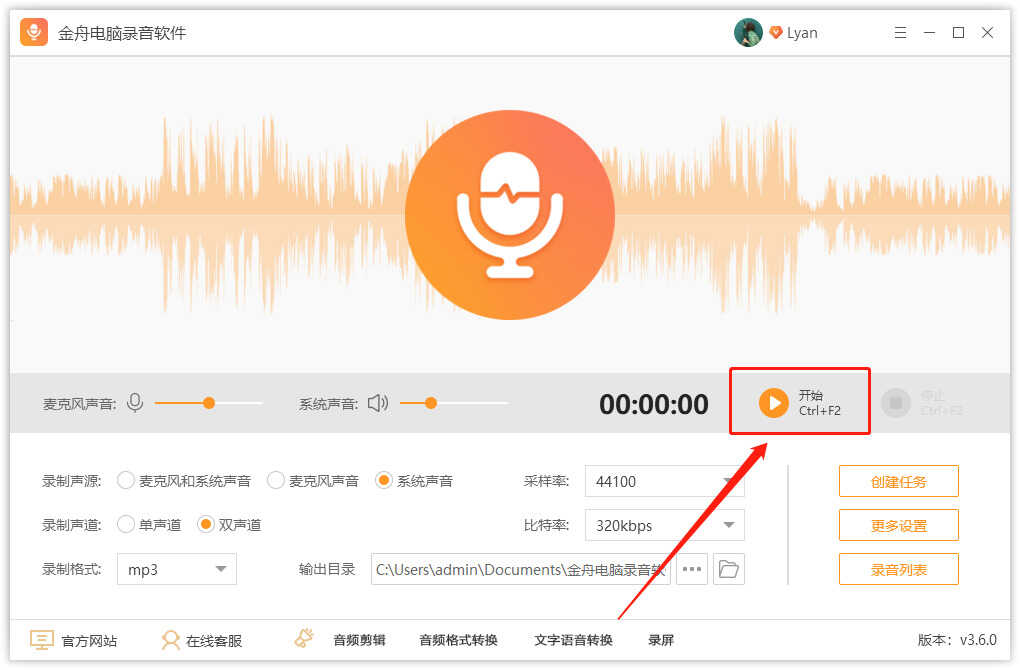Expand the mp3 recording format dropdown
This screenshot has width=1020, height=670.
click(x=177, y=569)
